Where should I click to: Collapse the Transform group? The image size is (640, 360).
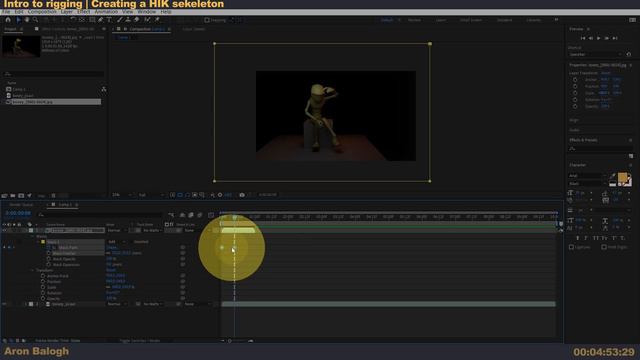click(32, 270)
